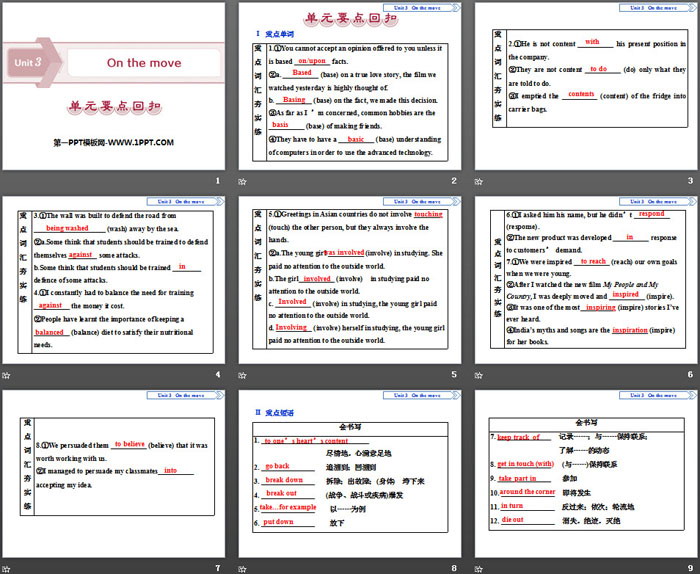Click 'get in touch (with)' phrase on slide 9
Viewport: 700px width, 574px height.
pyautogui.click(x=525, y=464)
